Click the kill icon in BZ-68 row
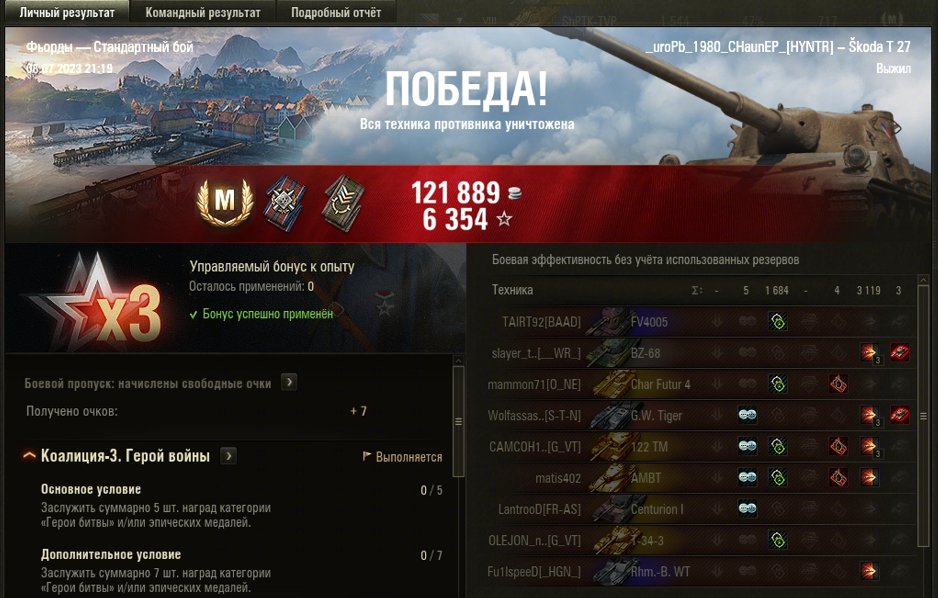938x598 pixels. tap(899, 353)
